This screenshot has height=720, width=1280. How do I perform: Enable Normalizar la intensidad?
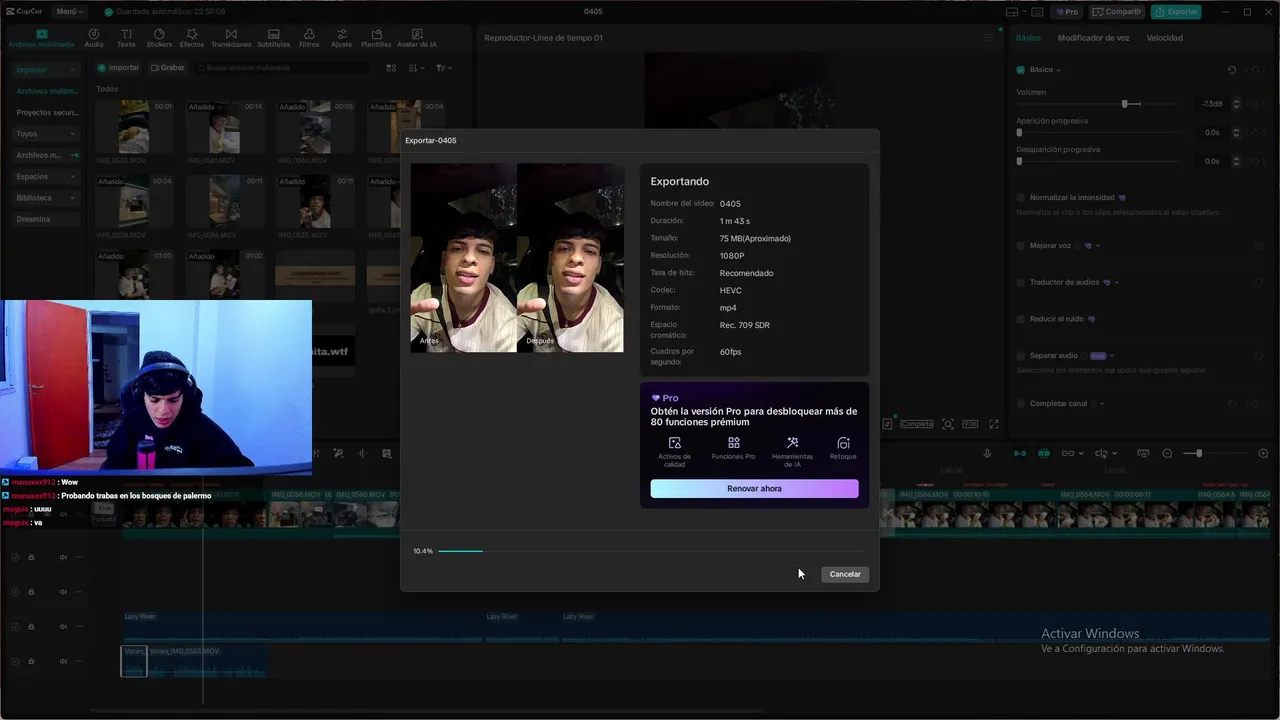pyautogui.click(x=1020, y=198)
